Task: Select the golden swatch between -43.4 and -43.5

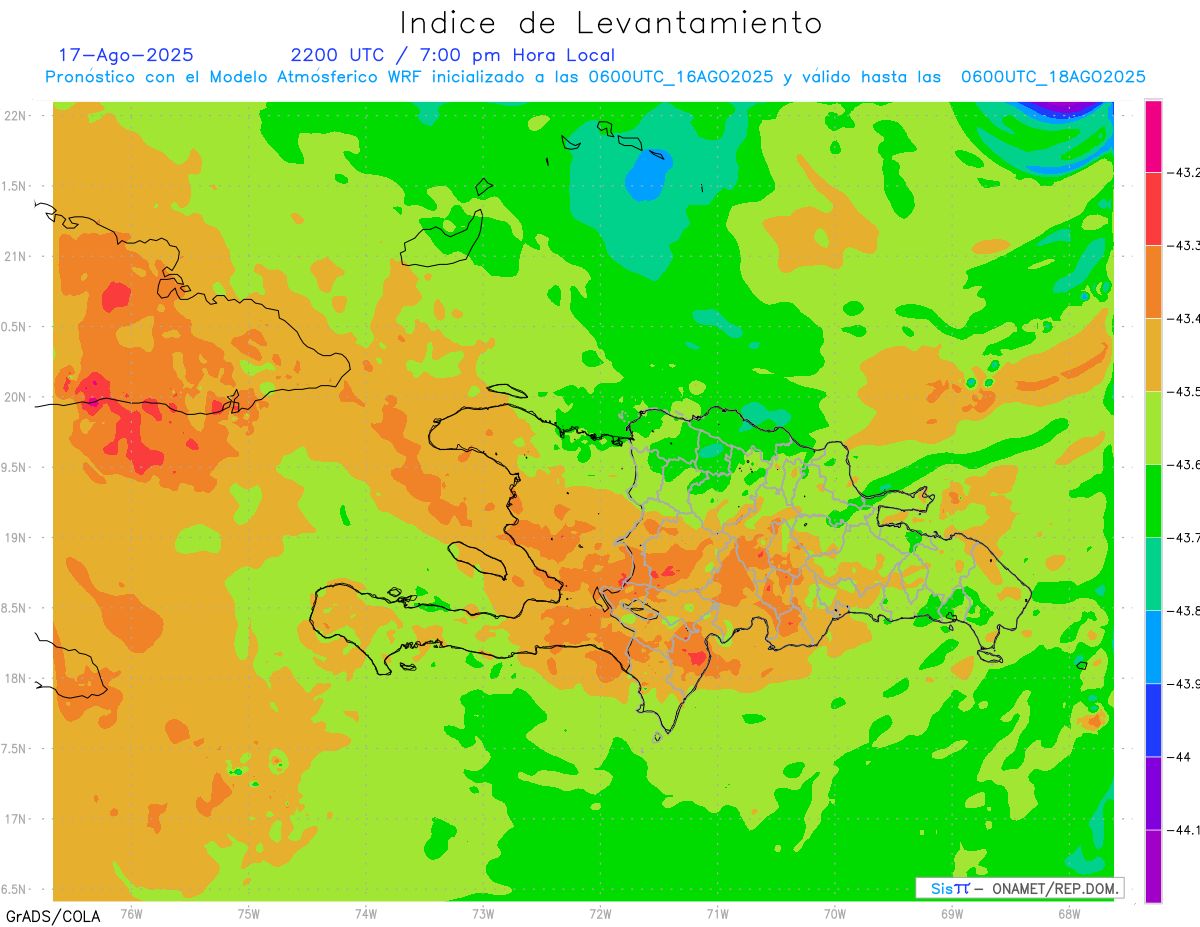Action: click(1153, 355)
